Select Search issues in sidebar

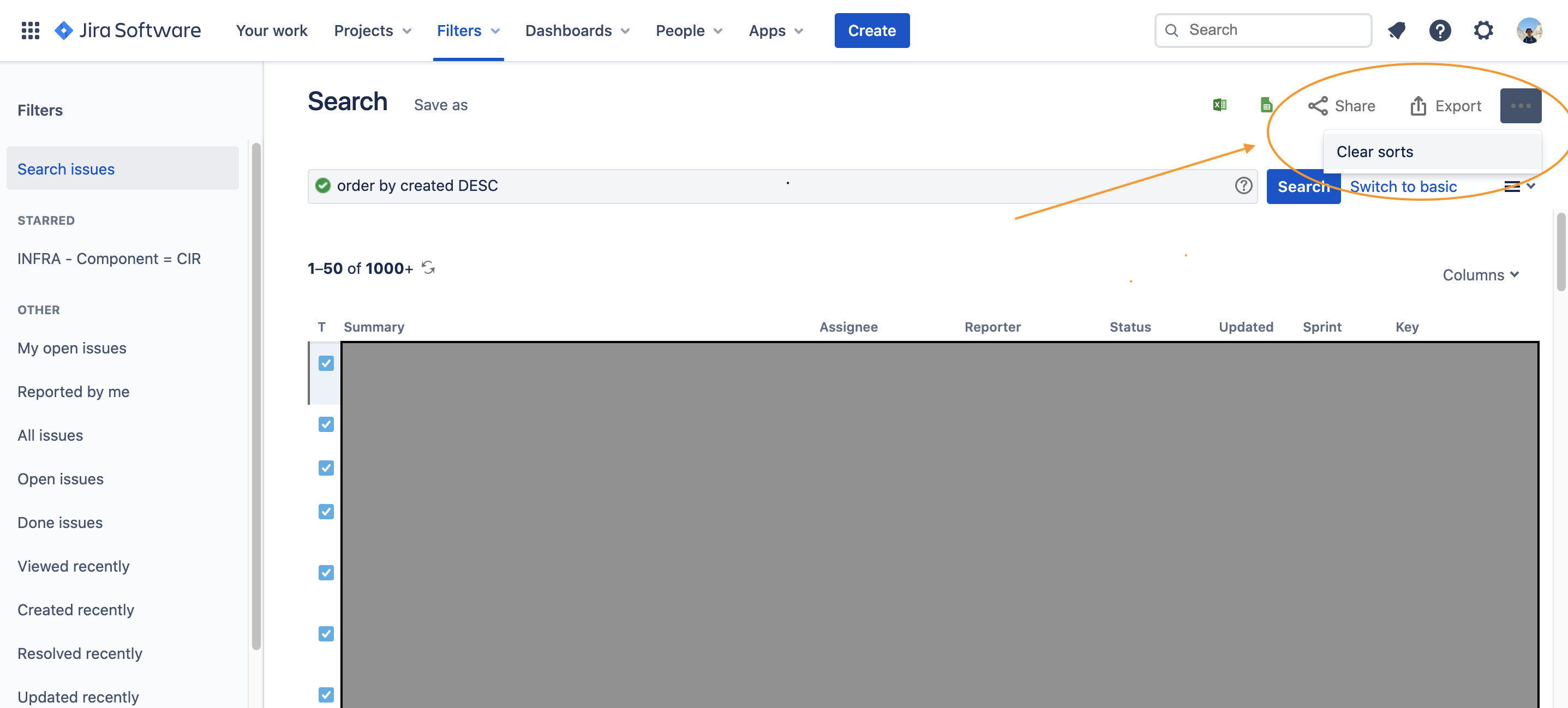pyautogui.click(x=122, y=169)
